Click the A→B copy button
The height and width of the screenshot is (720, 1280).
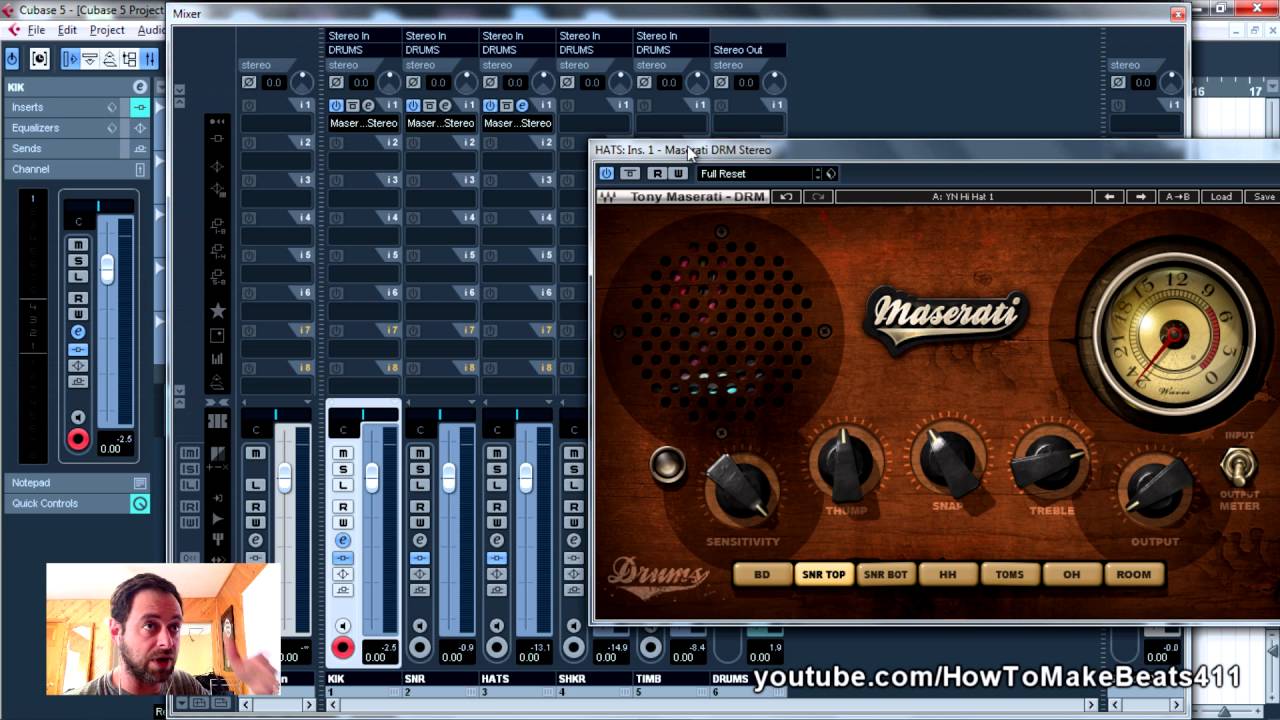pos(1179,197)
